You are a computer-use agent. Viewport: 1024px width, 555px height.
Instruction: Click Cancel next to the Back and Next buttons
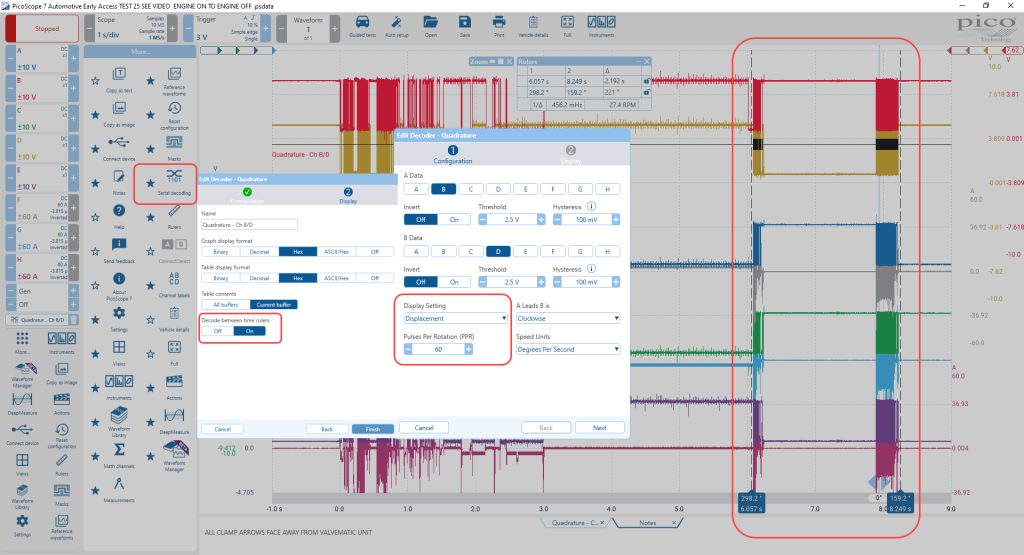coord(424,428)
